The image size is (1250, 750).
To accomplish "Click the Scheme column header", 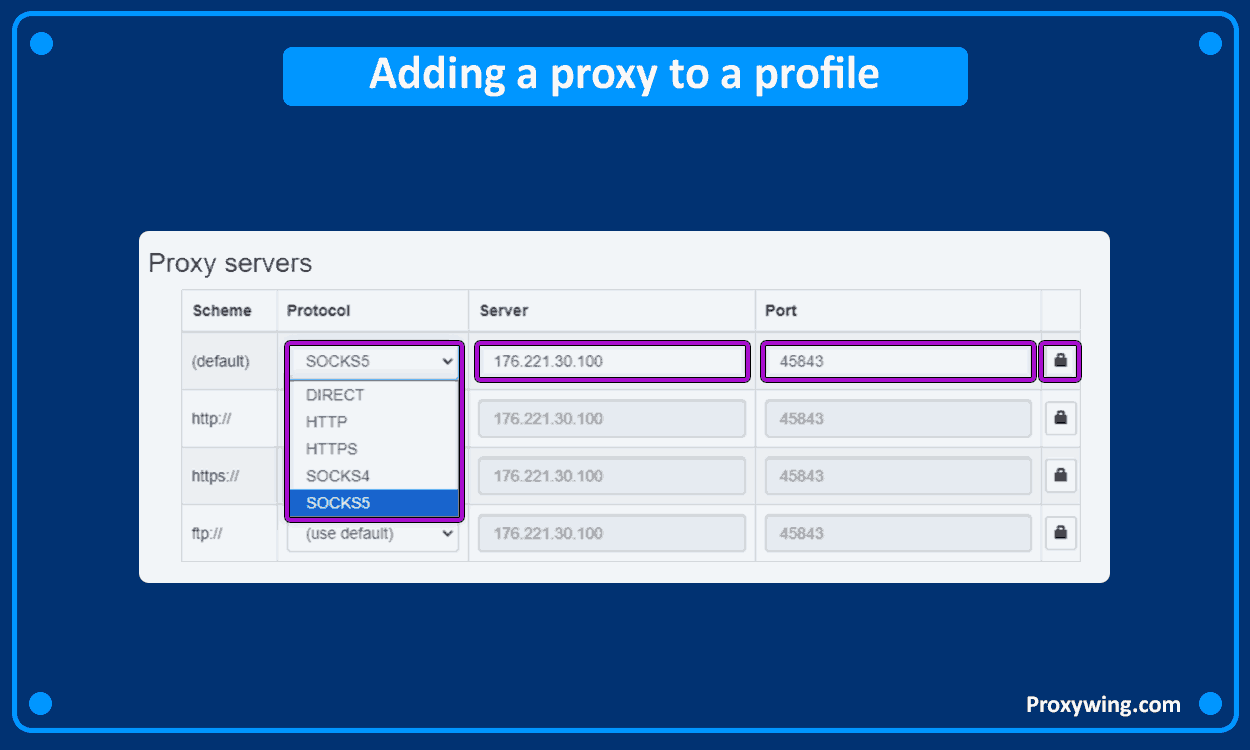I will point(222,311).
